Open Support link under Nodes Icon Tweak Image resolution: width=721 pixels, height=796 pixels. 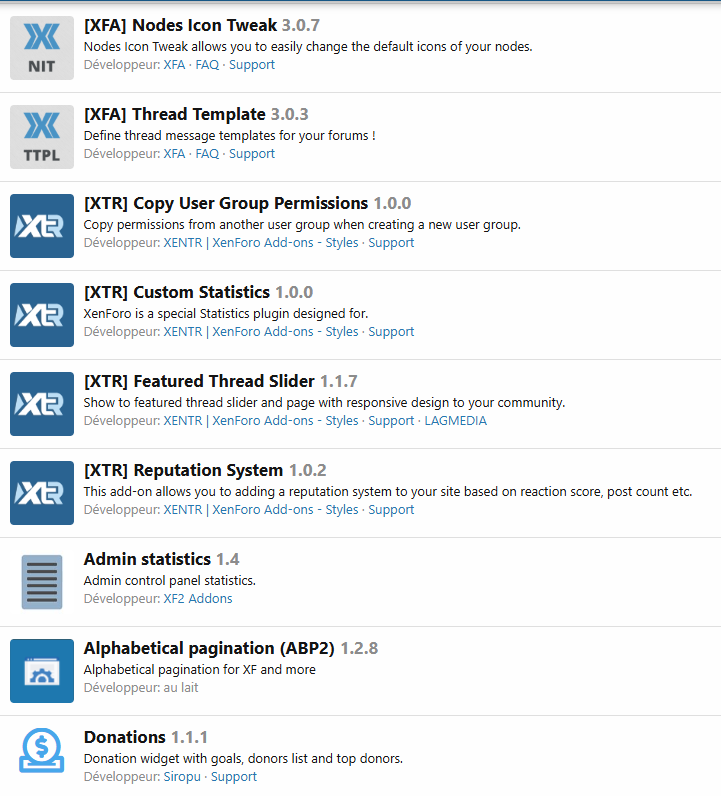point(252,65)
